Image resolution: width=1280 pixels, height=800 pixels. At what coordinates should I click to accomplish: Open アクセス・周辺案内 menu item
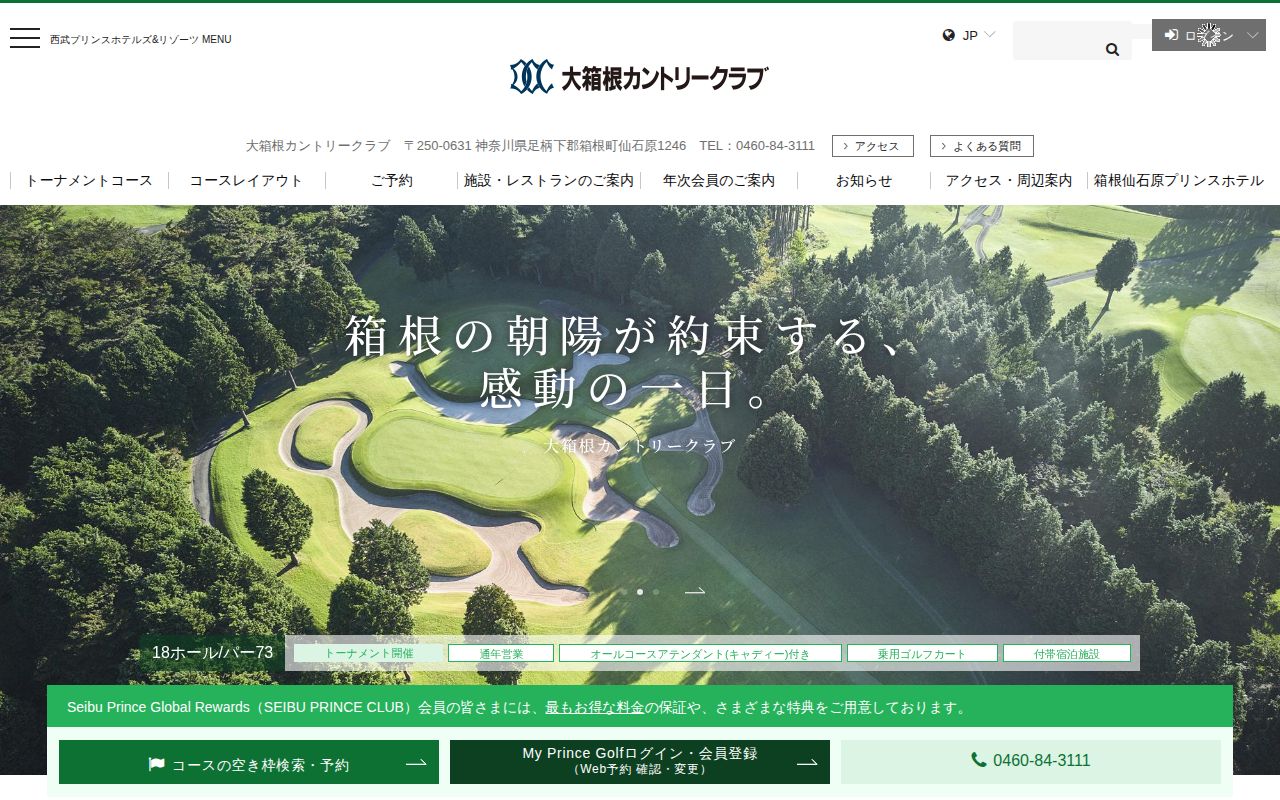coord(1009,181)
